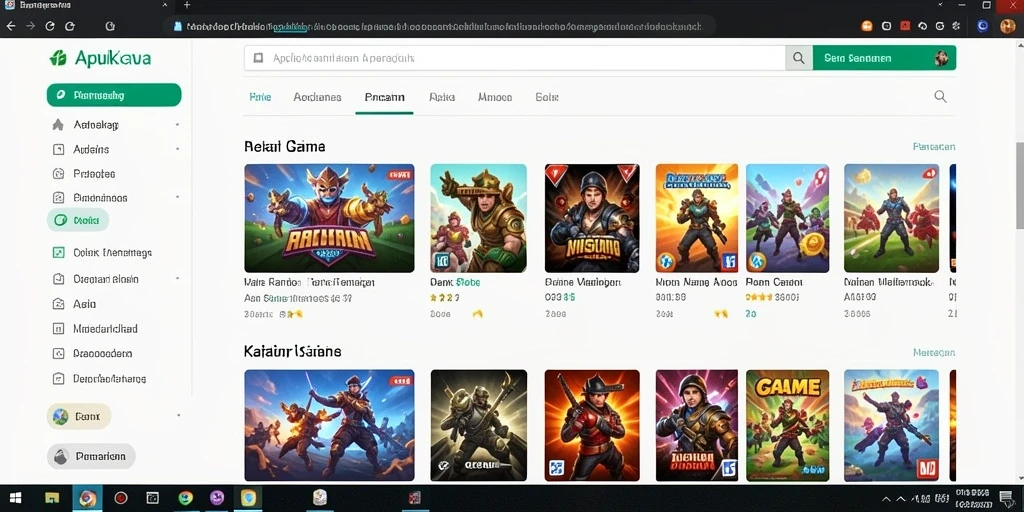Open the Rean Caiant game thumbnail

point(787,218)
